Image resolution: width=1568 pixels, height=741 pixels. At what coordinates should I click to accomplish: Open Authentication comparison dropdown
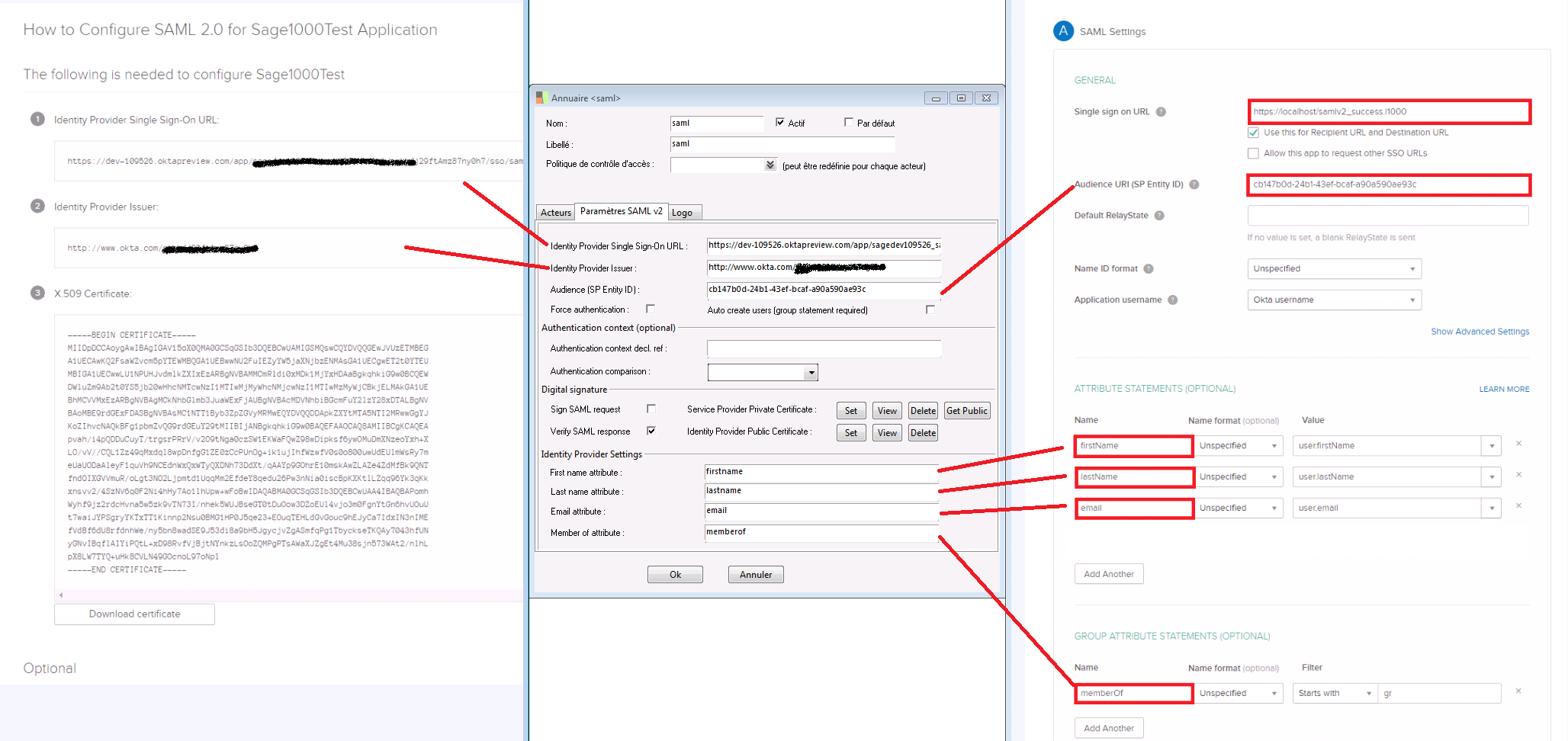811,373
